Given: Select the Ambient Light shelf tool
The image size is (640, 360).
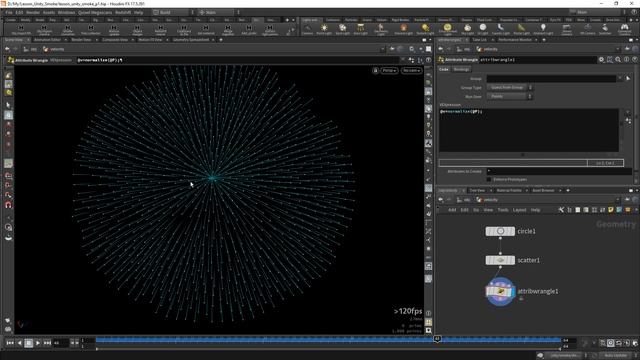Looking at the screenshot, I should click(x=543, y=29).
